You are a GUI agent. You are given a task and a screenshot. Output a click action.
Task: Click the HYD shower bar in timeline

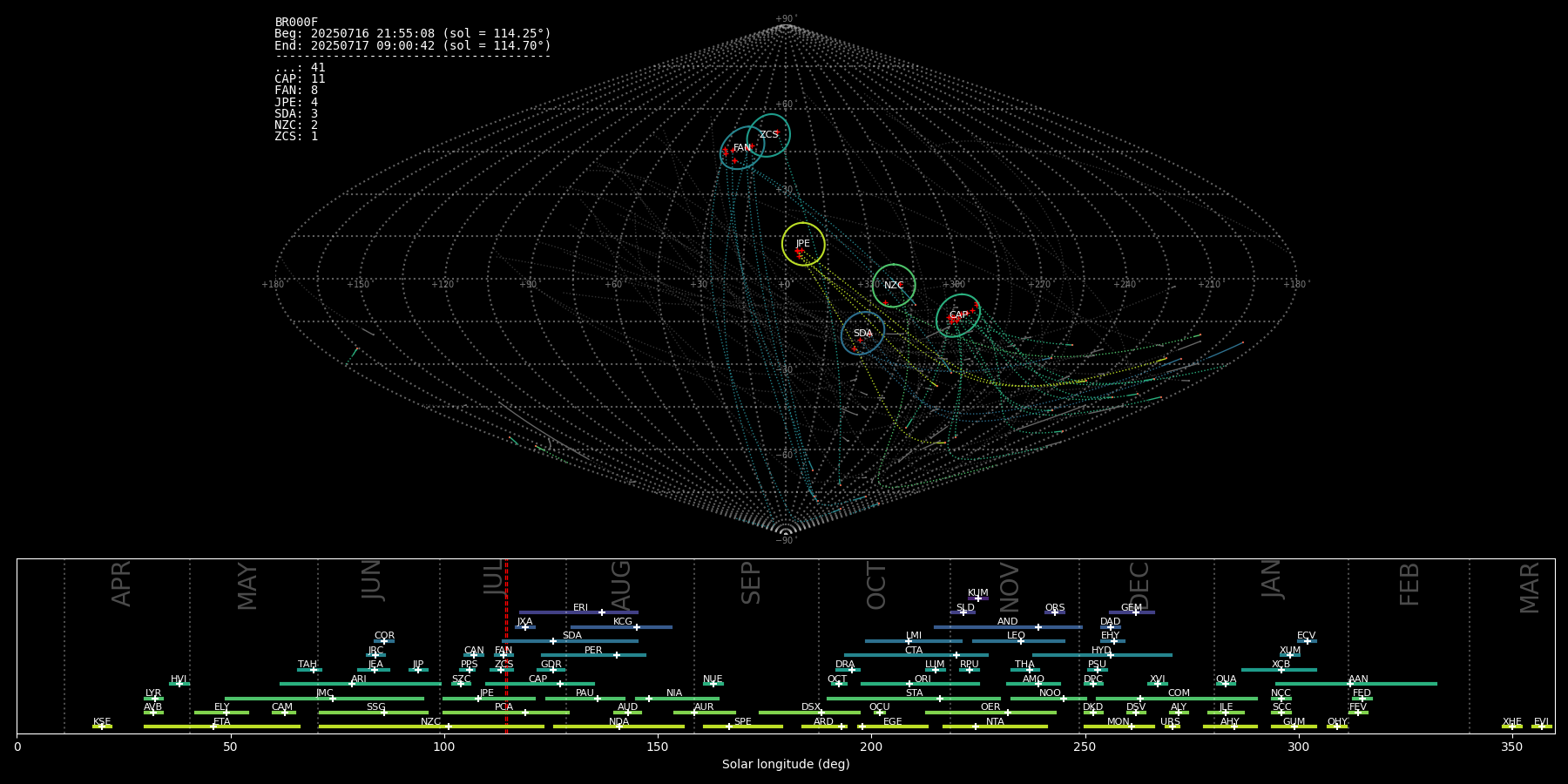tap(1102, 655)
